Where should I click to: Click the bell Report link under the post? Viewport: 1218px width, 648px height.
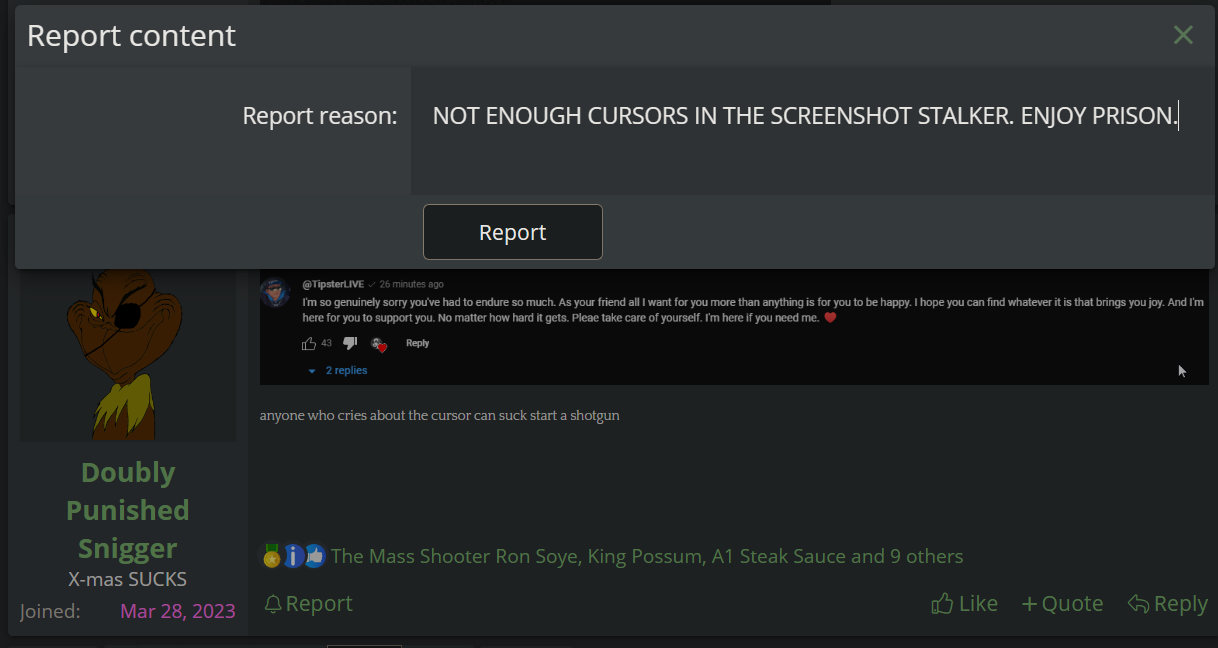[x=308, y=604]
